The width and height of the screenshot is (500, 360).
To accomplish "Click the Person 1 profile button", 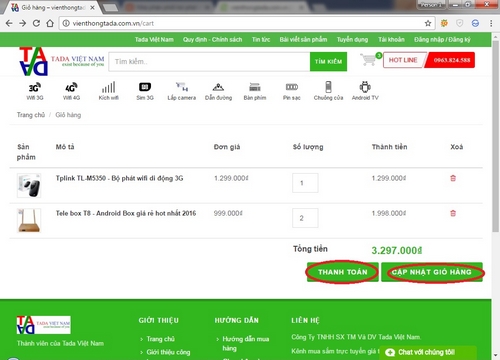I will (431, 5).
